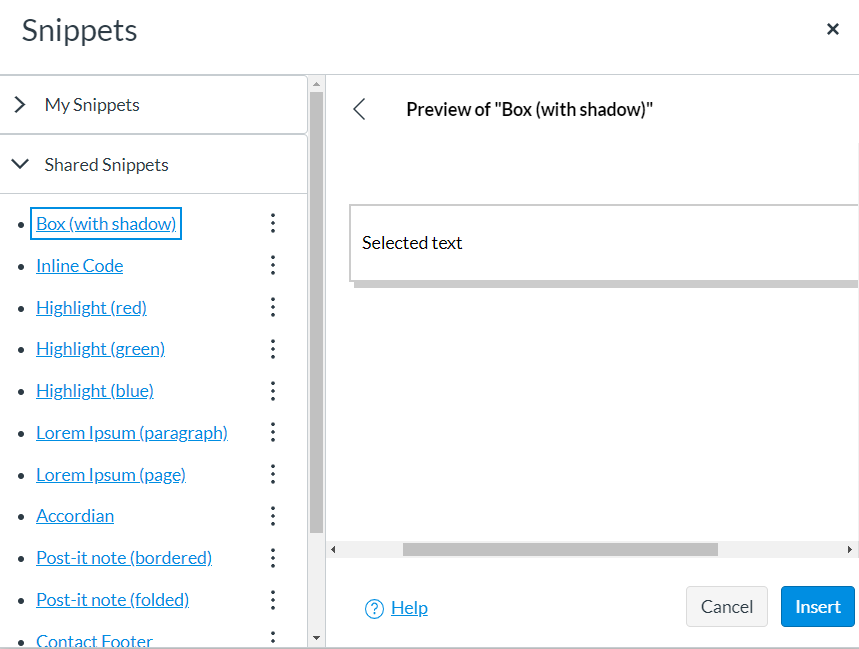This screenshot has width=859, height=649.
Task: Click the preview horizontal scrollbar thumb
Action: click(x=560, y=549)
